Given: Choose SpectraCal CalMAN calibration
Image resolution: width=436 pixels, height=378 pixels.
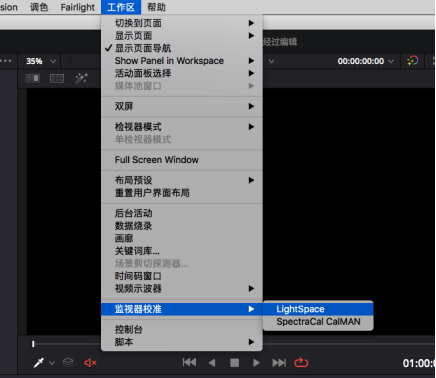Looking at the screenshot, I should click(318, 322).
